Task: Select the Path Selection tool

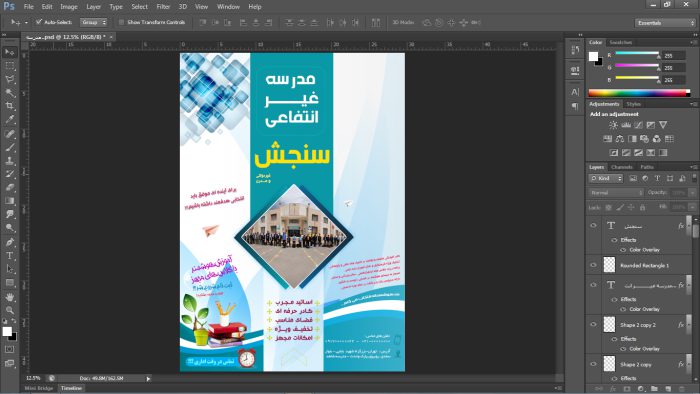Action: tap(9, 269)
